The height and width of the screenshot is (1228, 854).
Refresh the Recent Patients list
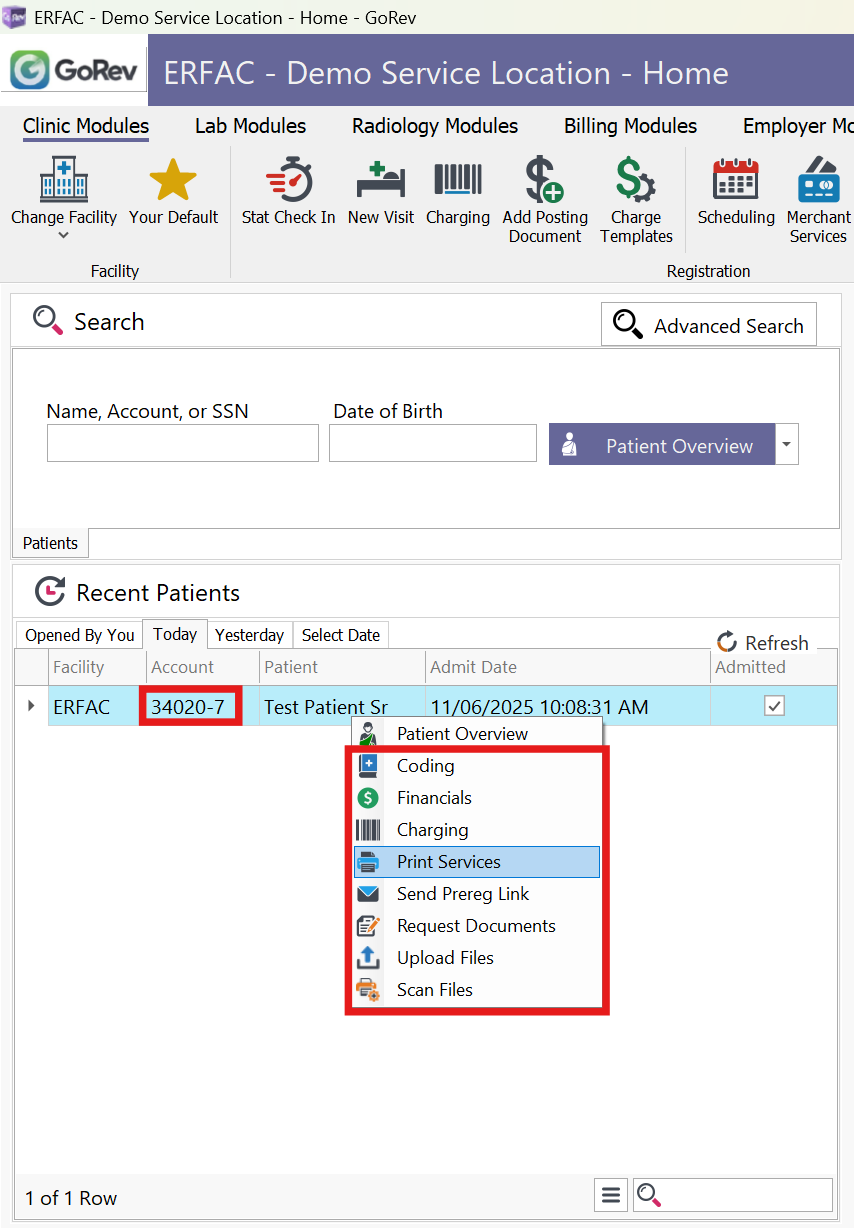(x=763, y=643)
